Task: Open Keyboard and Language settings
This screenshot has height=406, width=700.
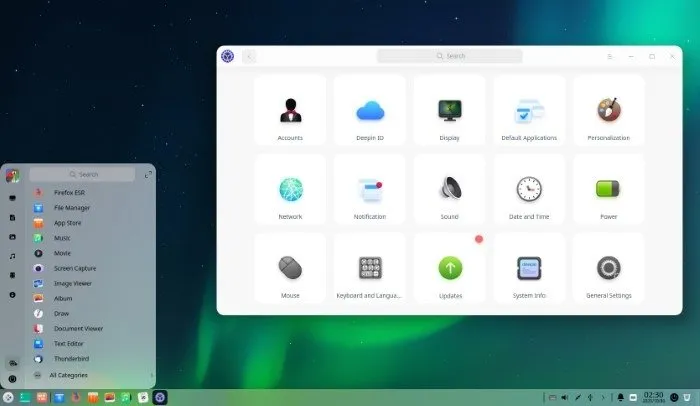Action: click(x=370, y=268)
